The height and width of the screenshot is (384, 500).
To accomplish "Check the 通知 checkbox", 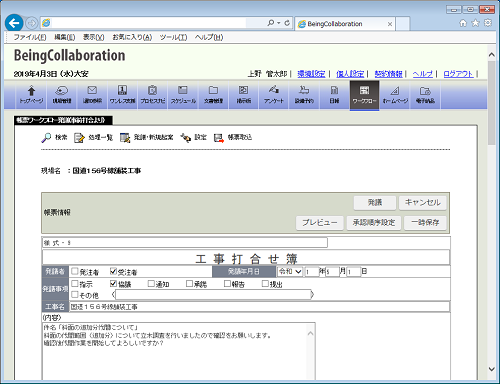I will click(x=151, y=284).
